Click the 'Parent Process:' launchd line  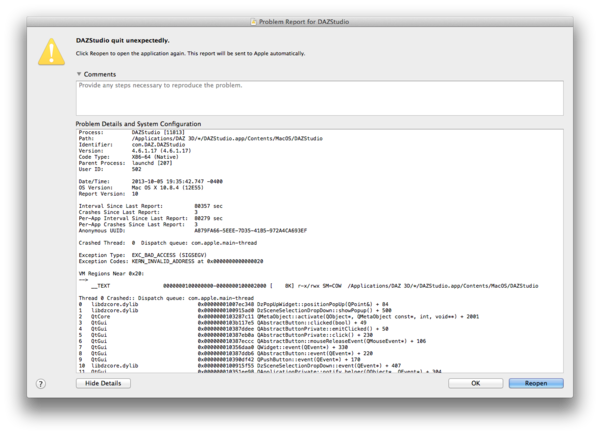[x=126, y=163]
